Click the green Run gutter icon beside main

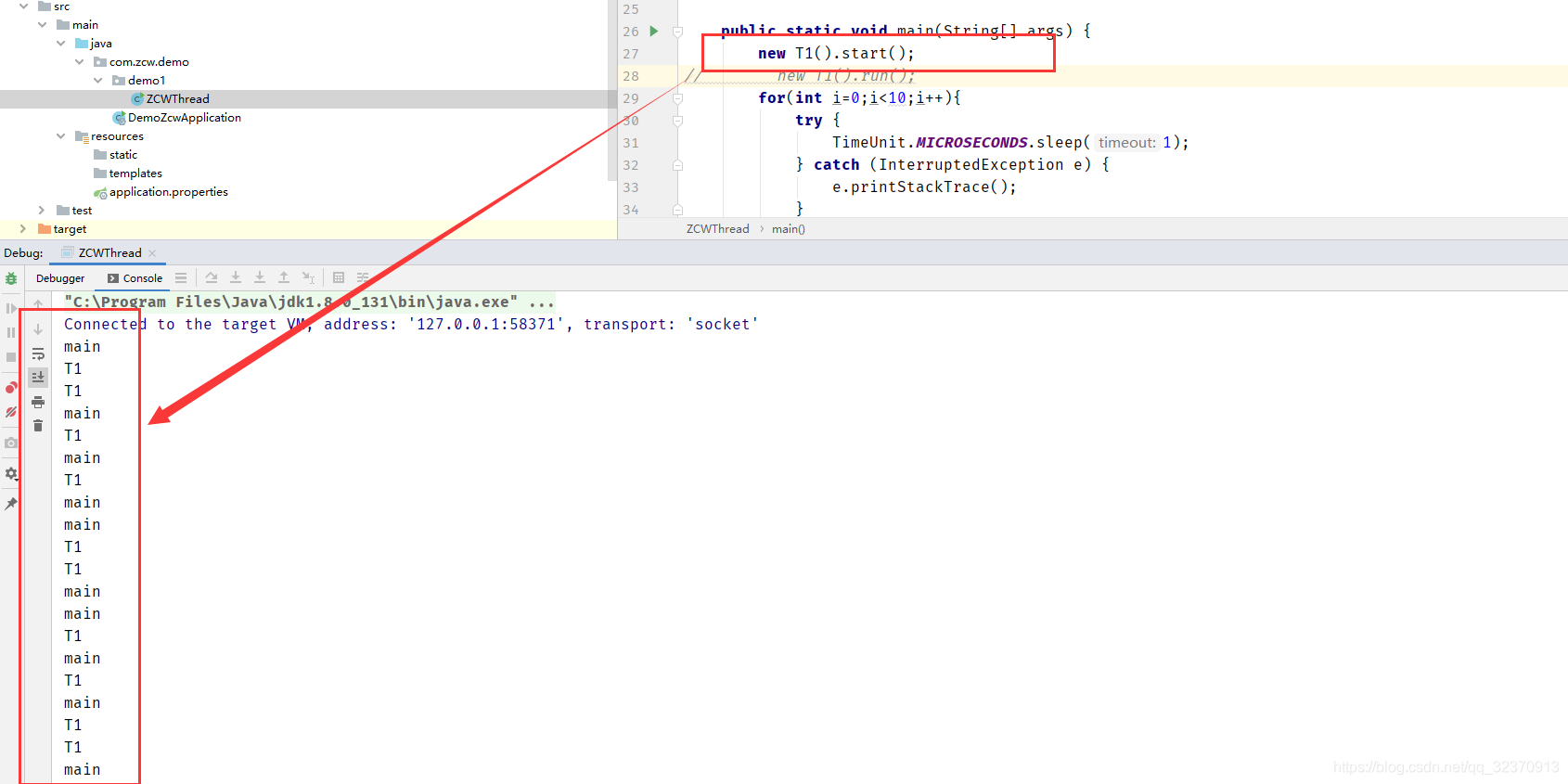654,32
